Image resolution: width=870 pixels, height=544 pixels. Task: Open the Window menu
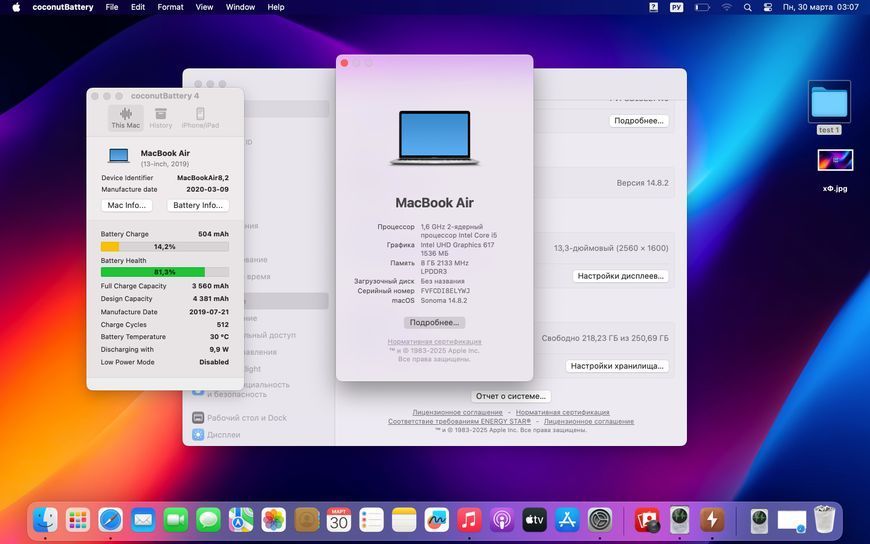(240, 7)
